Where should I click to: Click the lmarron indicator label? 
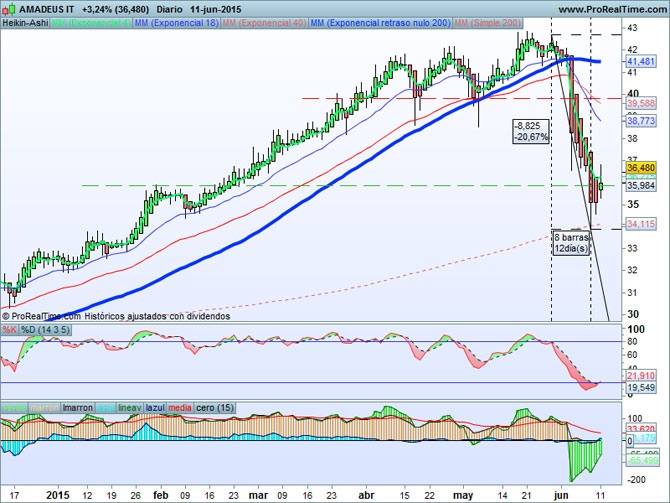[77, 408]
